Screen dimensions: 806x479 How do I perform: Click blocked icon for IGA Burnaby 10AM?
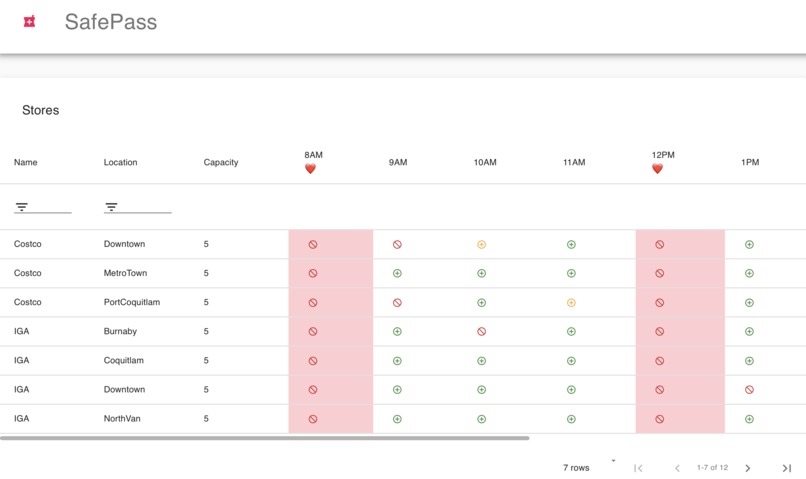point(482,331)
